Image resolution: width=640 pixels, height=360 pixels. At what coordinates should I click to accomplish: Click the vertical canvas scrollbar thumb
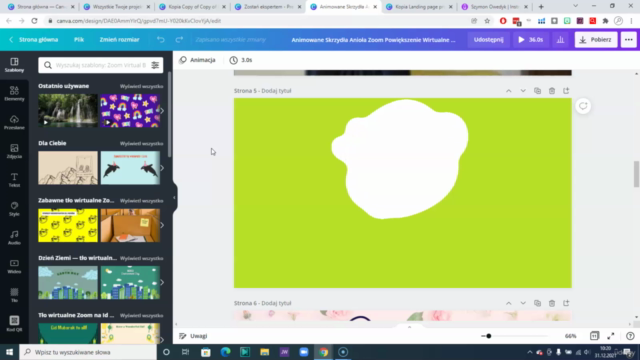636,173
